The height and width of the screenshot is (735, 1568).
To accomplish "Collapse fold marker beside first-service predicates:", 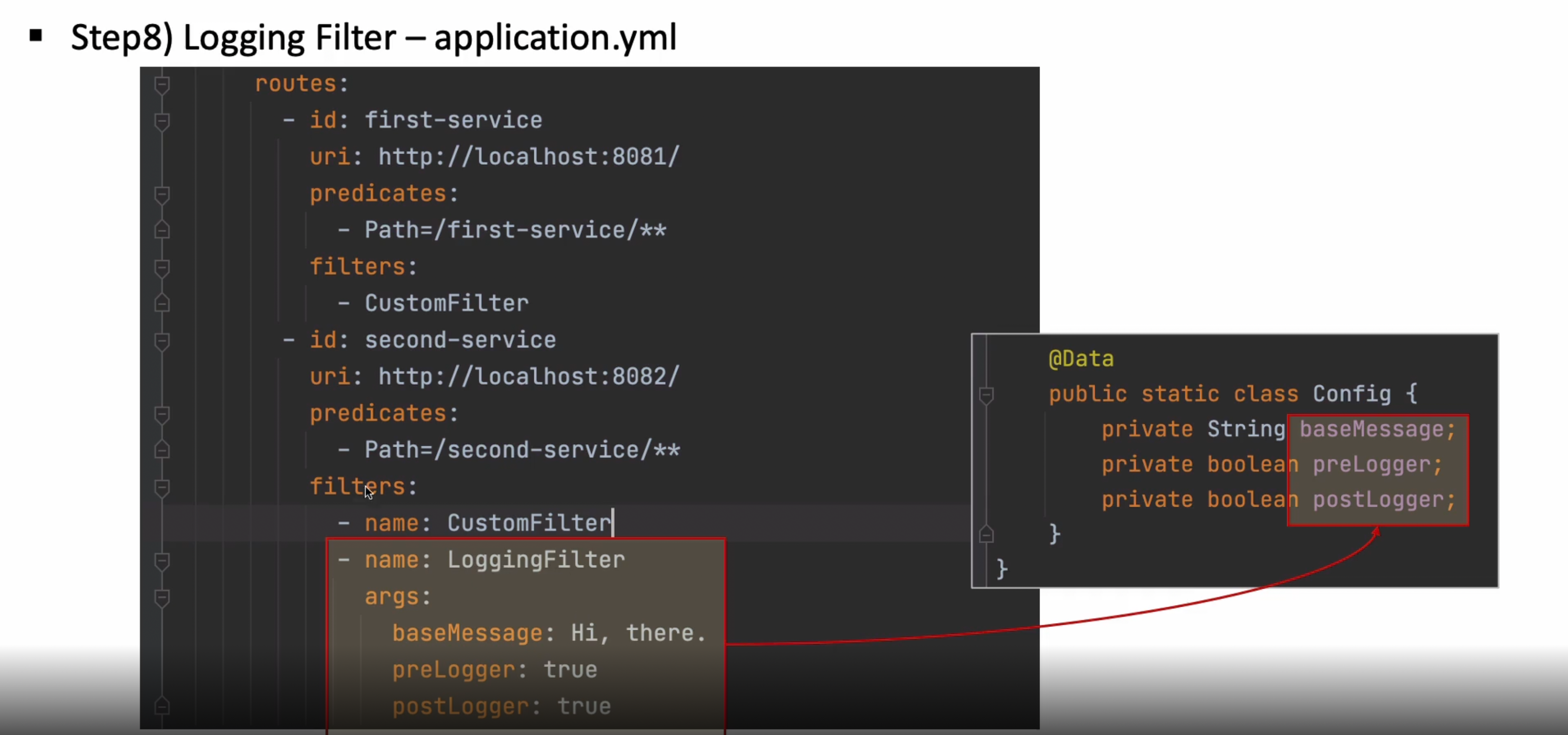I will click(x=161, y=194).
